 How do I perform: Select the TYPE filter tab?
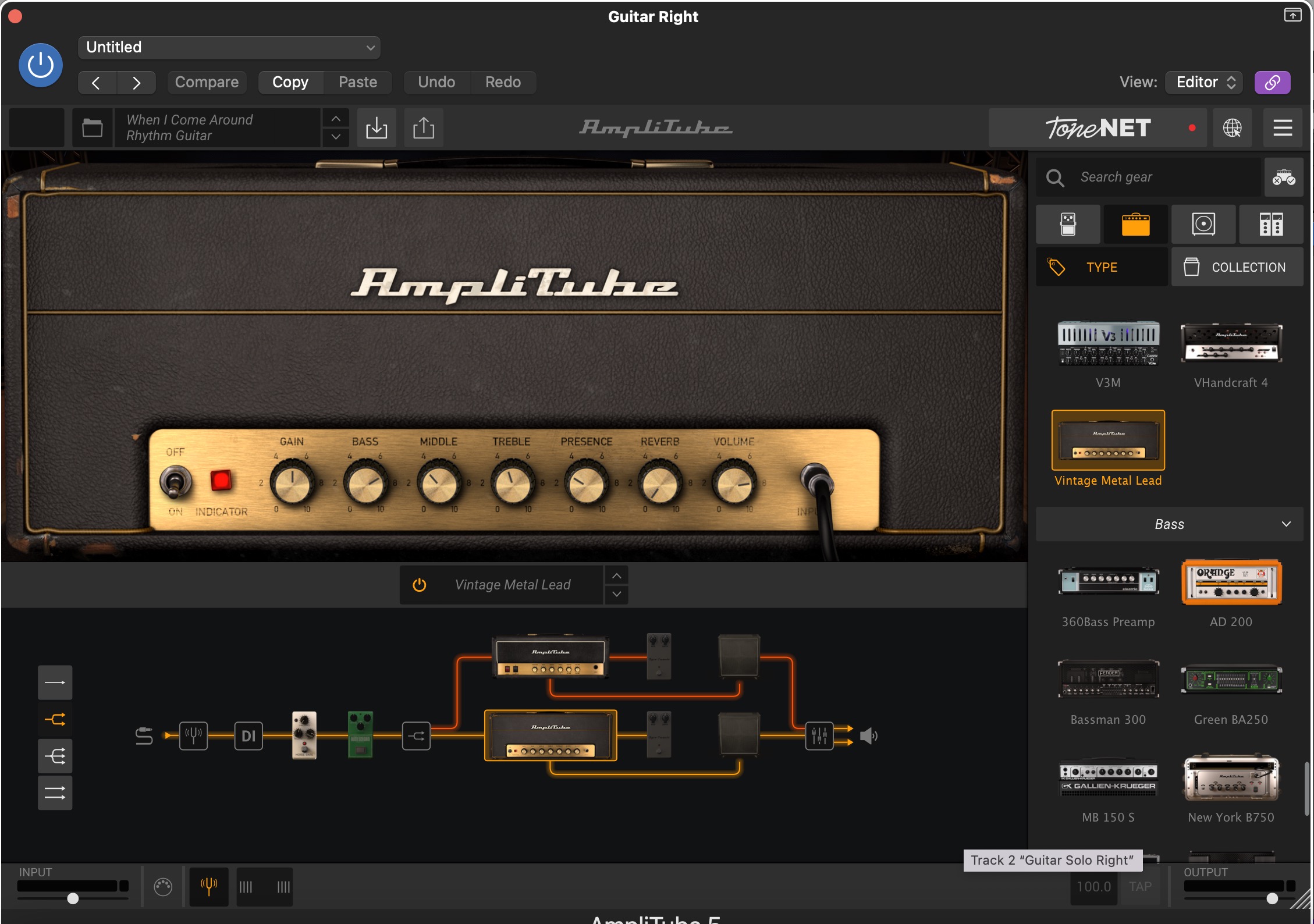point(1102,267)
